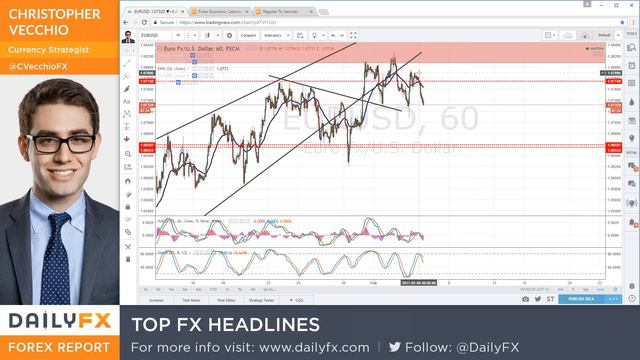The width and height of the screenshot is (640, 360).
Task: Open the Pine Editor bottom tab
Action: coord(227,300)
